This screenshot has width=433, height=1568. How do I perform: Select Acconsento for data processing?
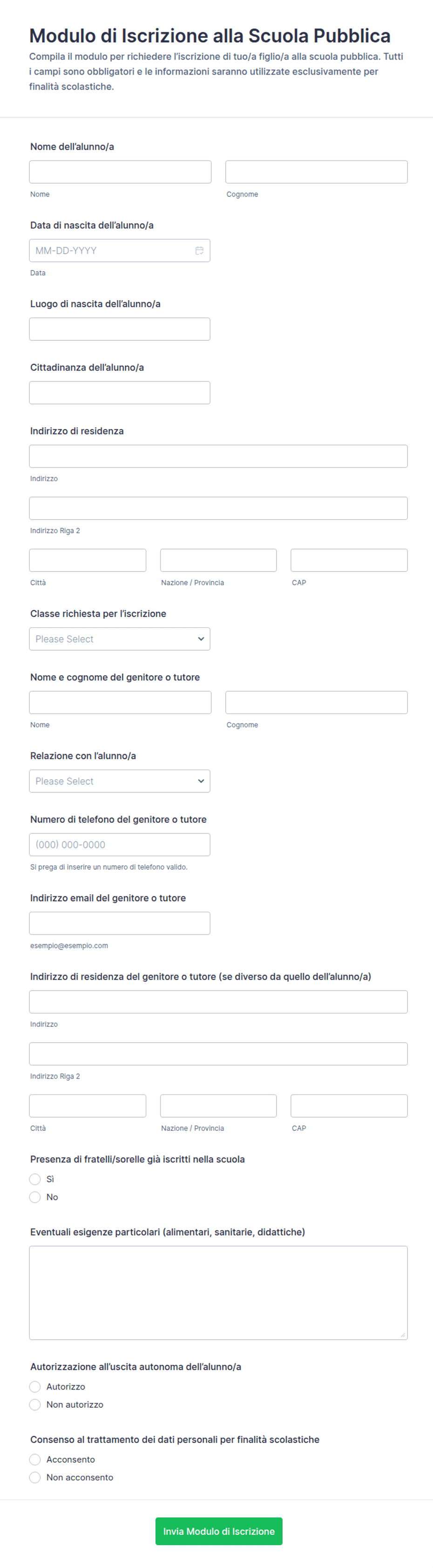click(x=35, y=1460)
